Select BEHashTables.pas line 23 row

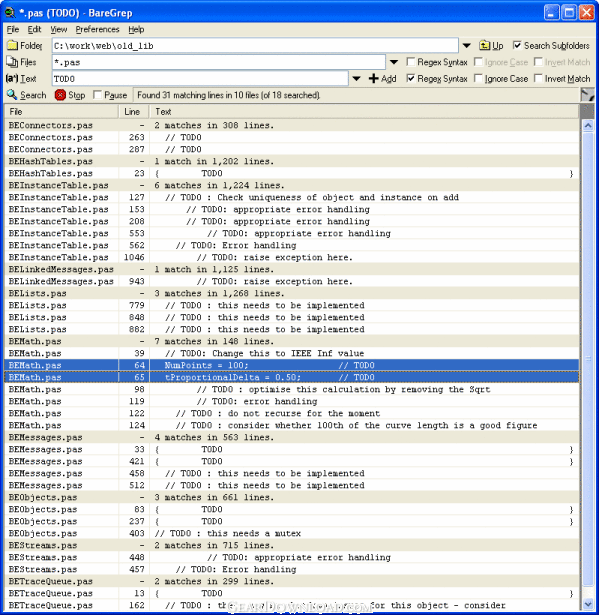291,173
